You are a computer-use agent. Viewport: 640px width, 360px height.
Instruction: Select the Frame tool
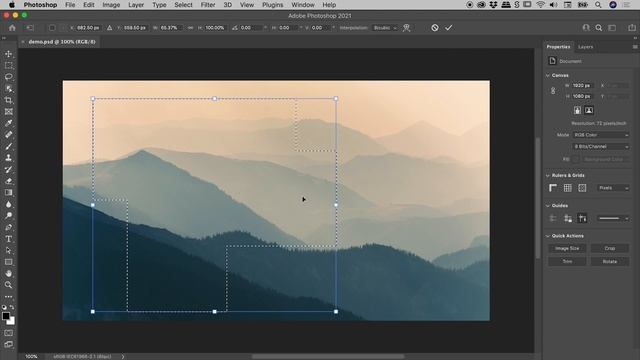tap(9, 111)
